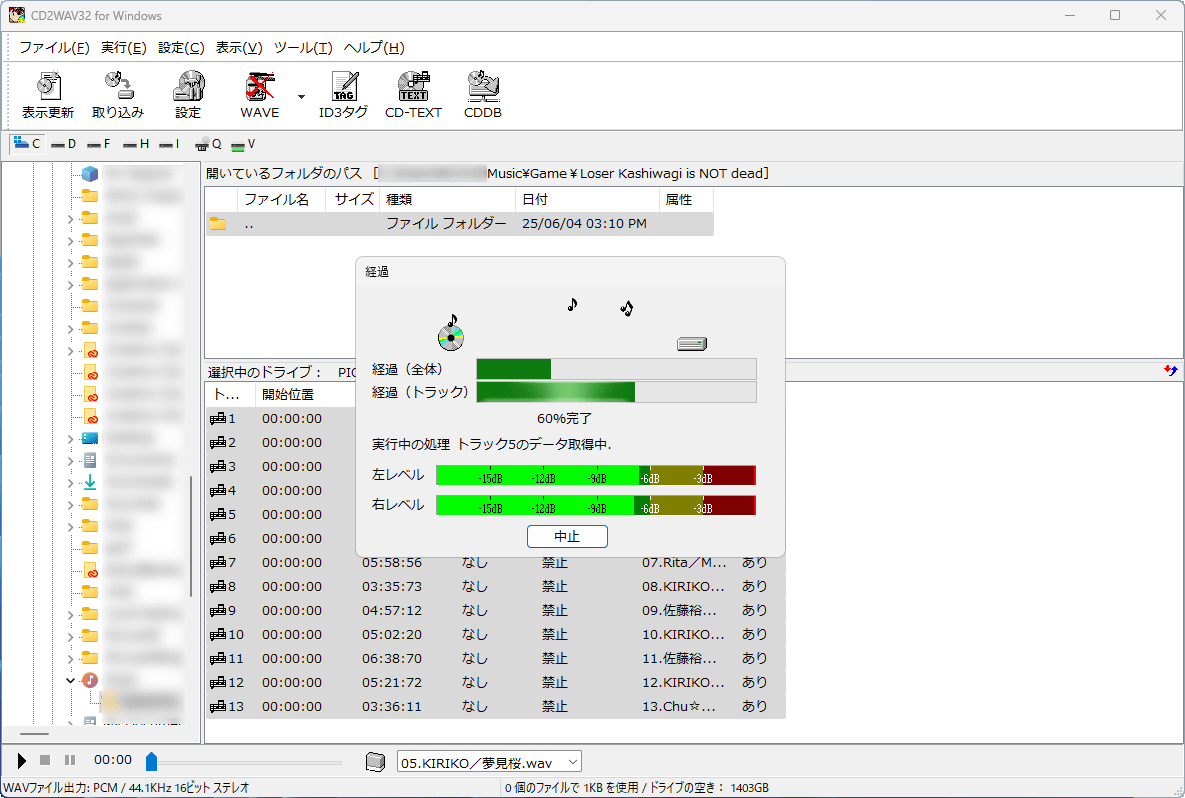Click the drive icon beside the wav dropdown
This screenshot has height=798, width=1185.
tap(376, 762)
